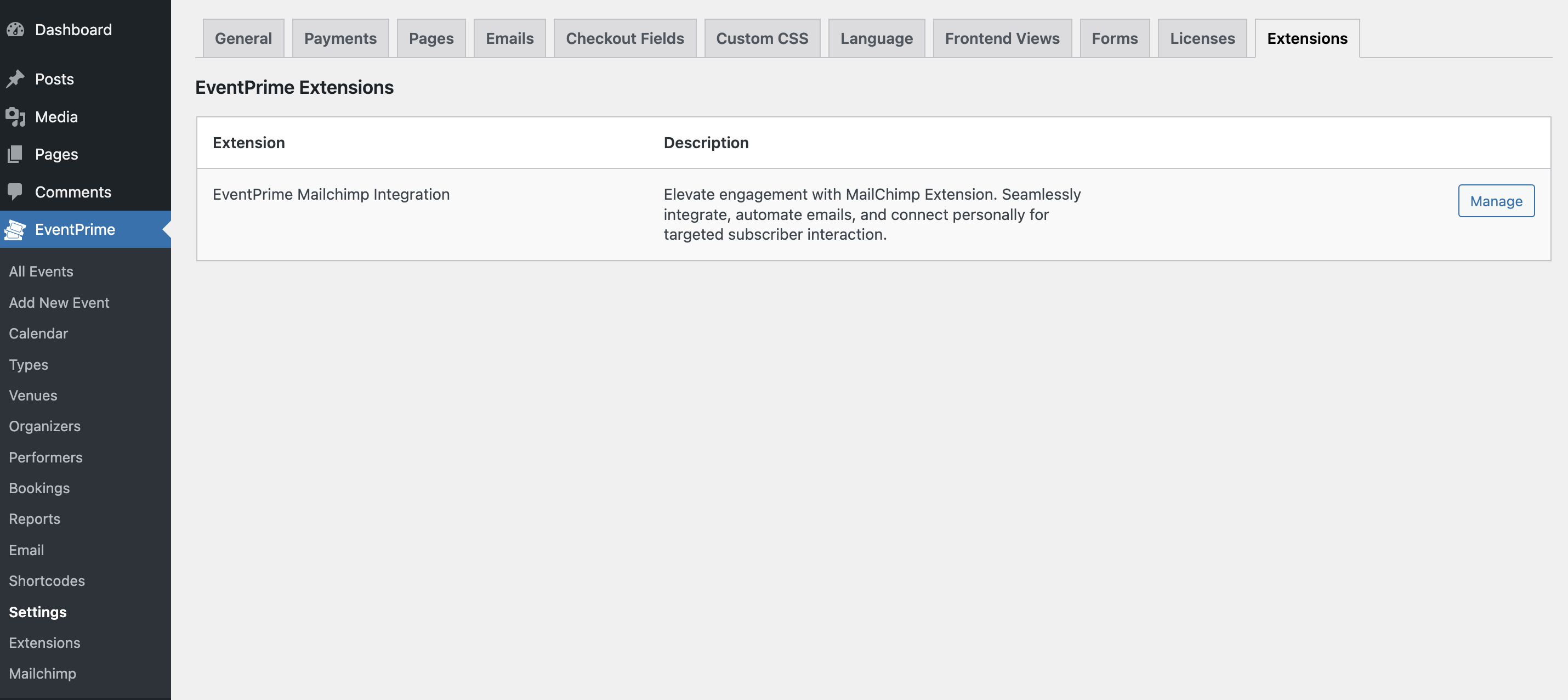
Task: Open the Shortcodes submenu entry
Action: point(47,580)
